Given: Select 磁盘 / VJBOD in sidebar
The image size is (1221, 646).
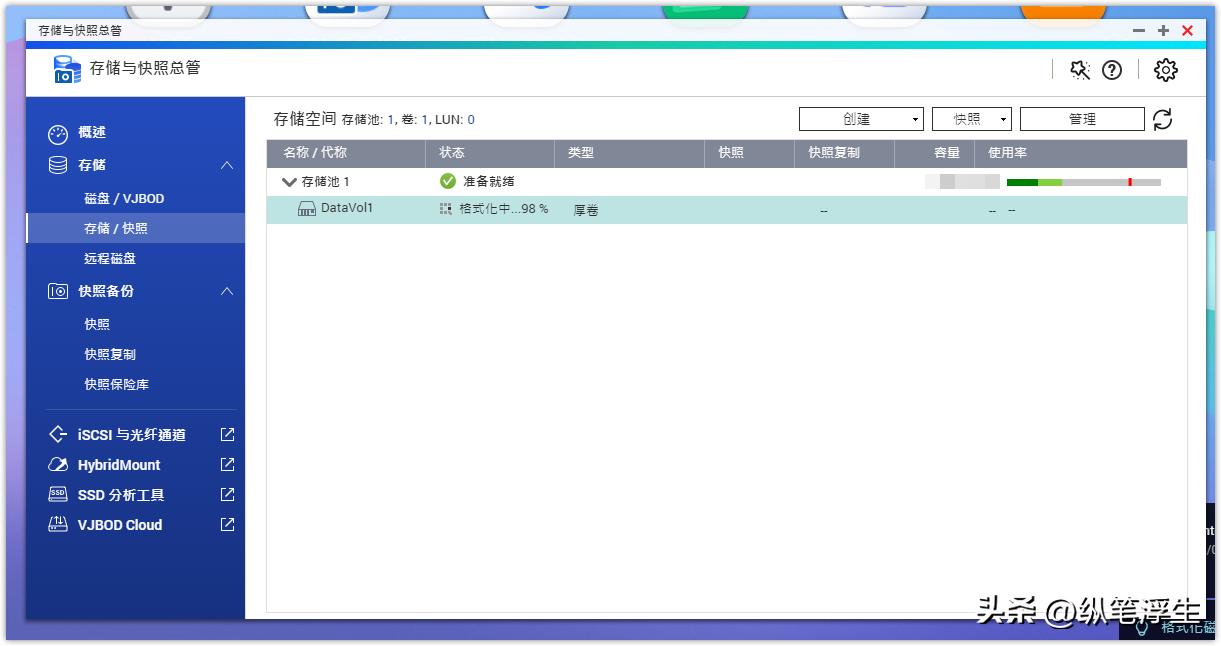Looking at the screenshot, I should [x=124, y=199].
